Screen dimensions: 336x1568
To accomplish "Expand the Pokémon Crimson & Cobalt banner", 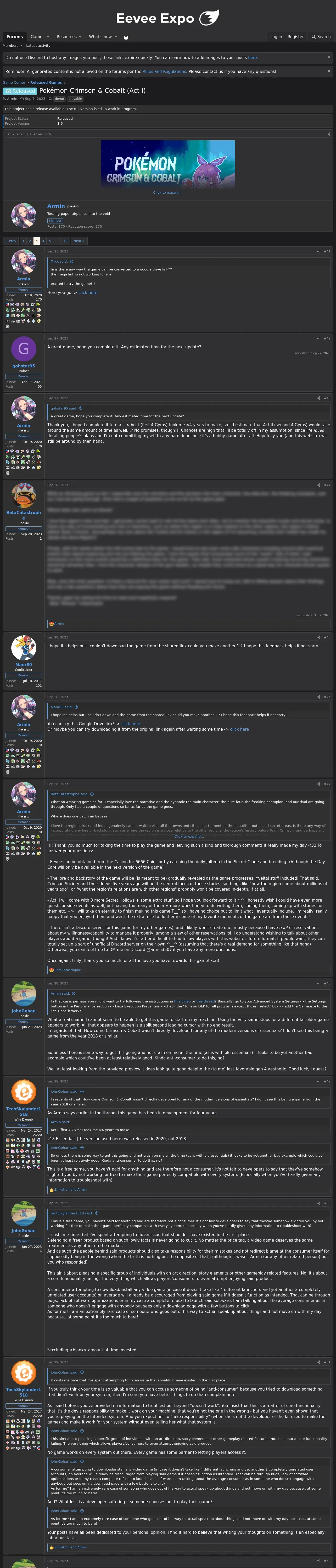I will (168, 192).
